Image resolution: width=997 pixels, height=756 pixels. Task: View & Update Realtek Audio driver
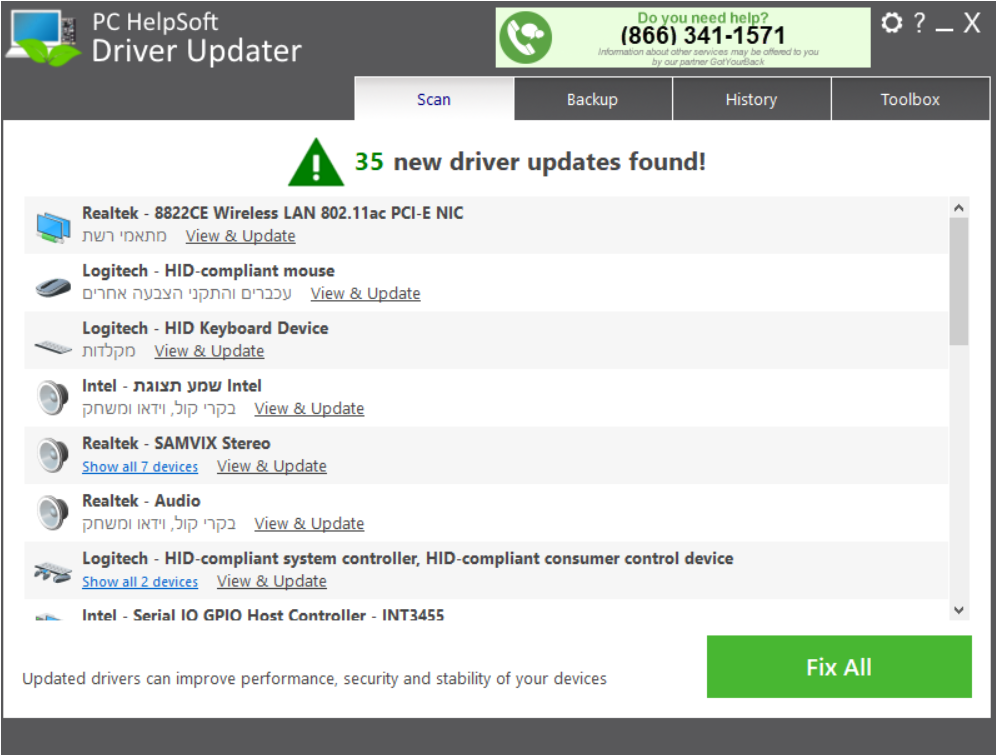click(310, 524)
